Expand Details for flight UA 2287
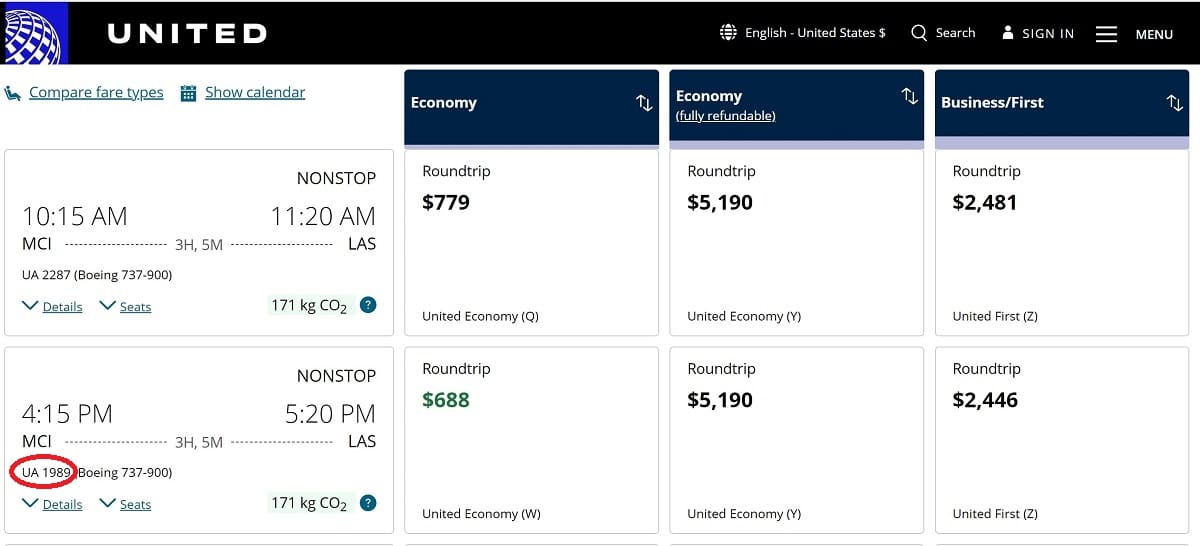This screenshot has height=546, width=1200. click(x=52, y=306)
